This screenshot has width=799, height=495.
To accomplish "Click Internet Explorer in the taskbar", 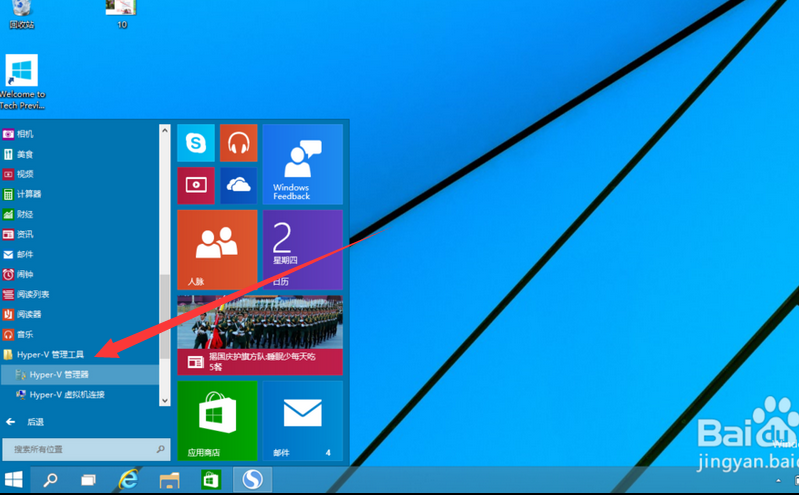I will click(128, 480).
